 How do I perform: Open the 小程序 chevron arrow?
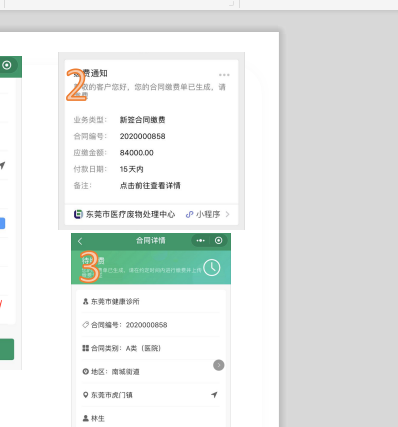coord(227,214)
